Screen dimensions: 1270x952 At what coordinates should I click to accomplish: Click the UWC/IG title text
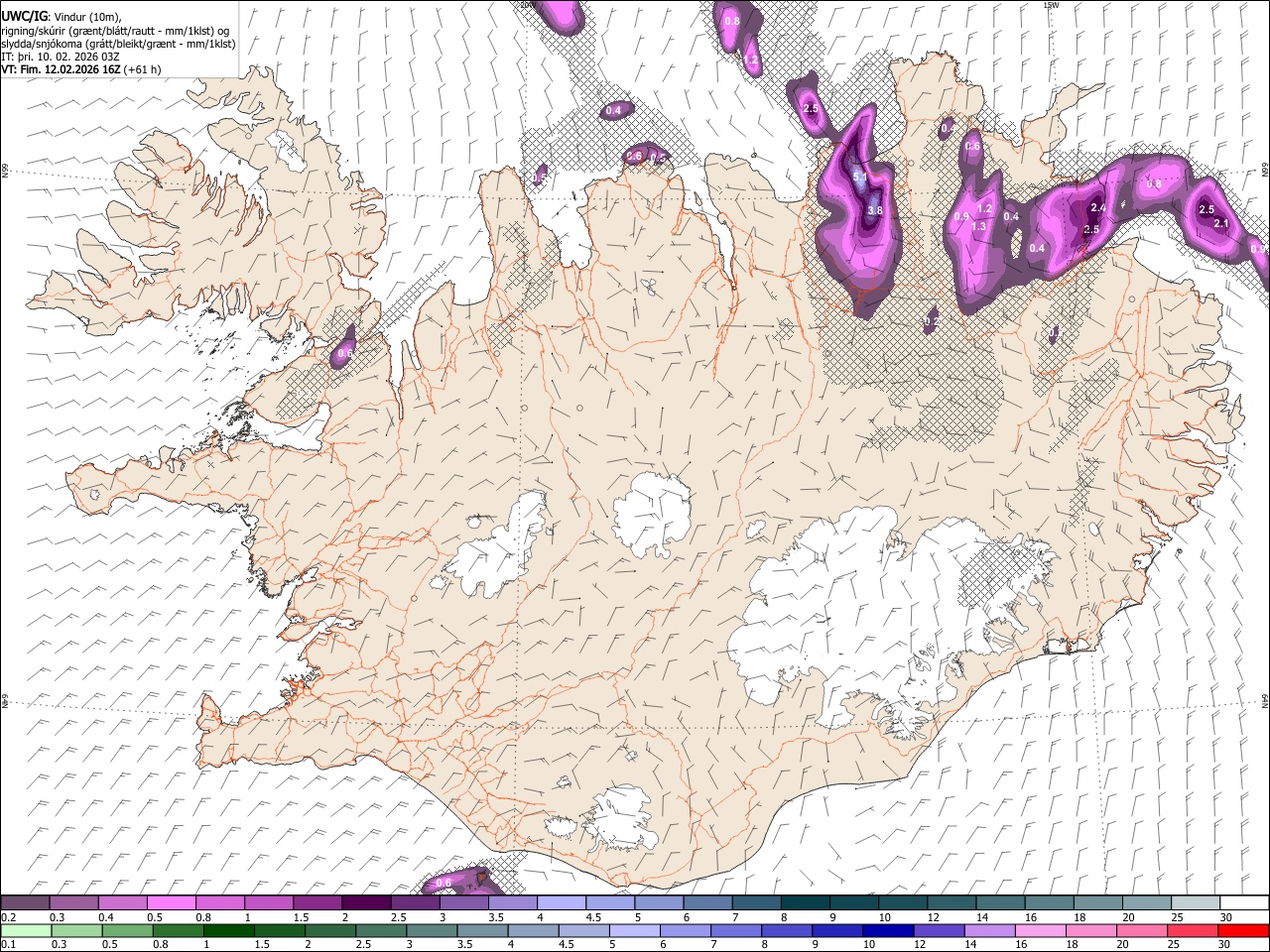[25, 17]
